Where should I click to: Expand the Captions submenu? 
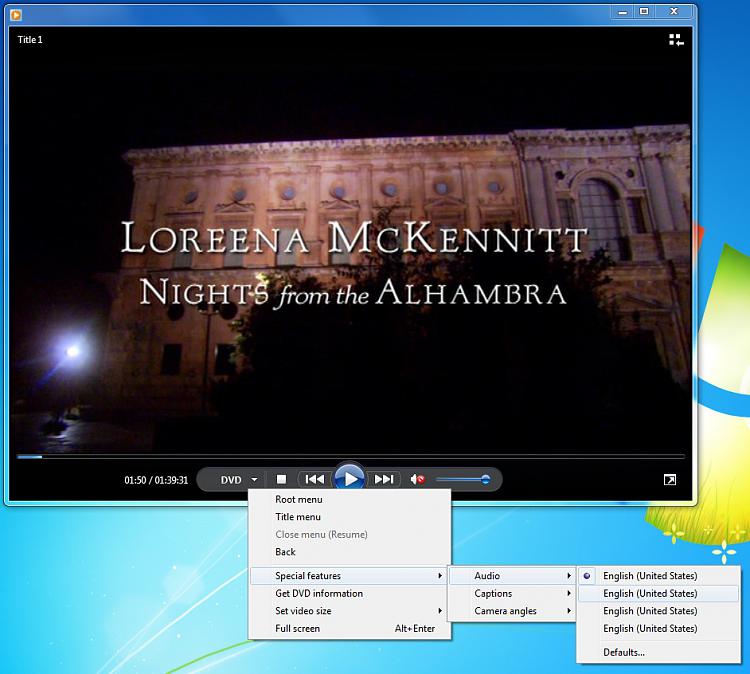(512, 593)
